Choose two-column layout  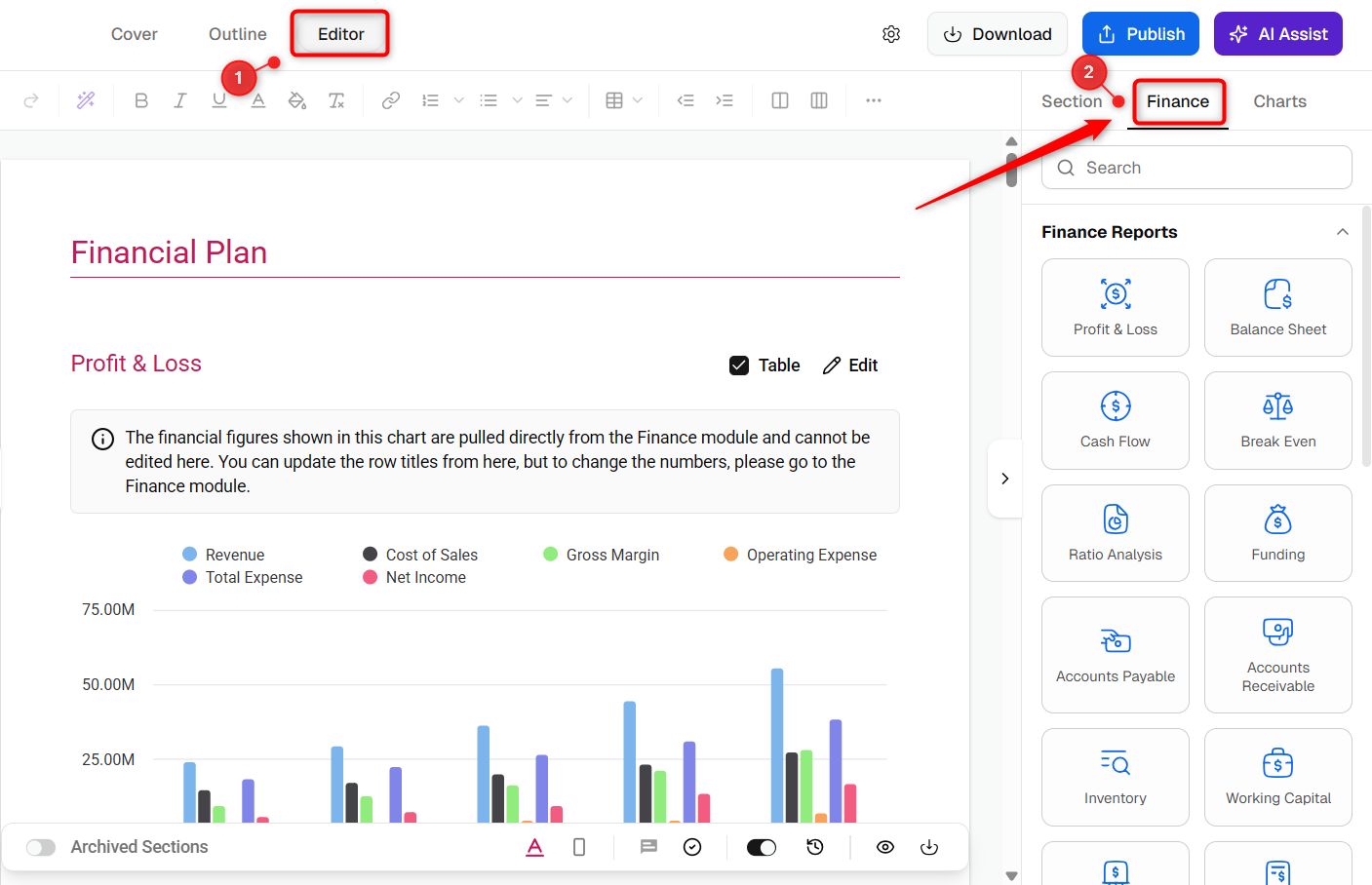click(x=780, y=100)
